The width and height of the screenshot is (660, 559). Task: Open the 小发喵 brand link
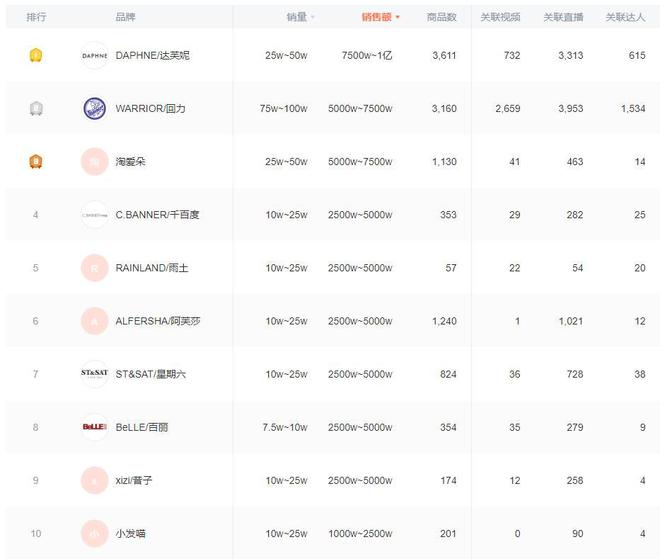point(130,533)
